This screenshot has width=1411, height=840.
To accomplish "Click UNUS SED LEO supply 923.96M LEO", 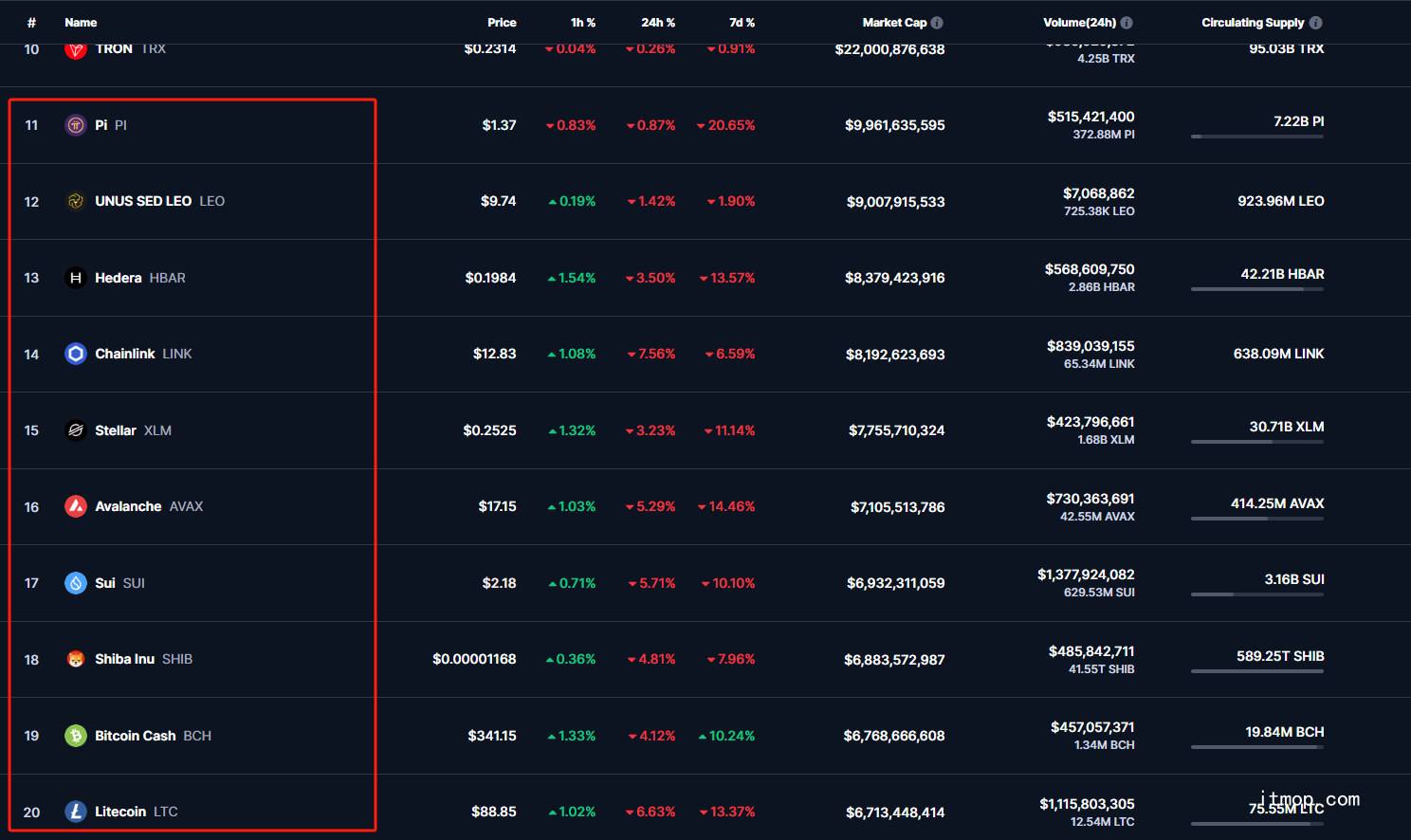I will pos(1281,201).
